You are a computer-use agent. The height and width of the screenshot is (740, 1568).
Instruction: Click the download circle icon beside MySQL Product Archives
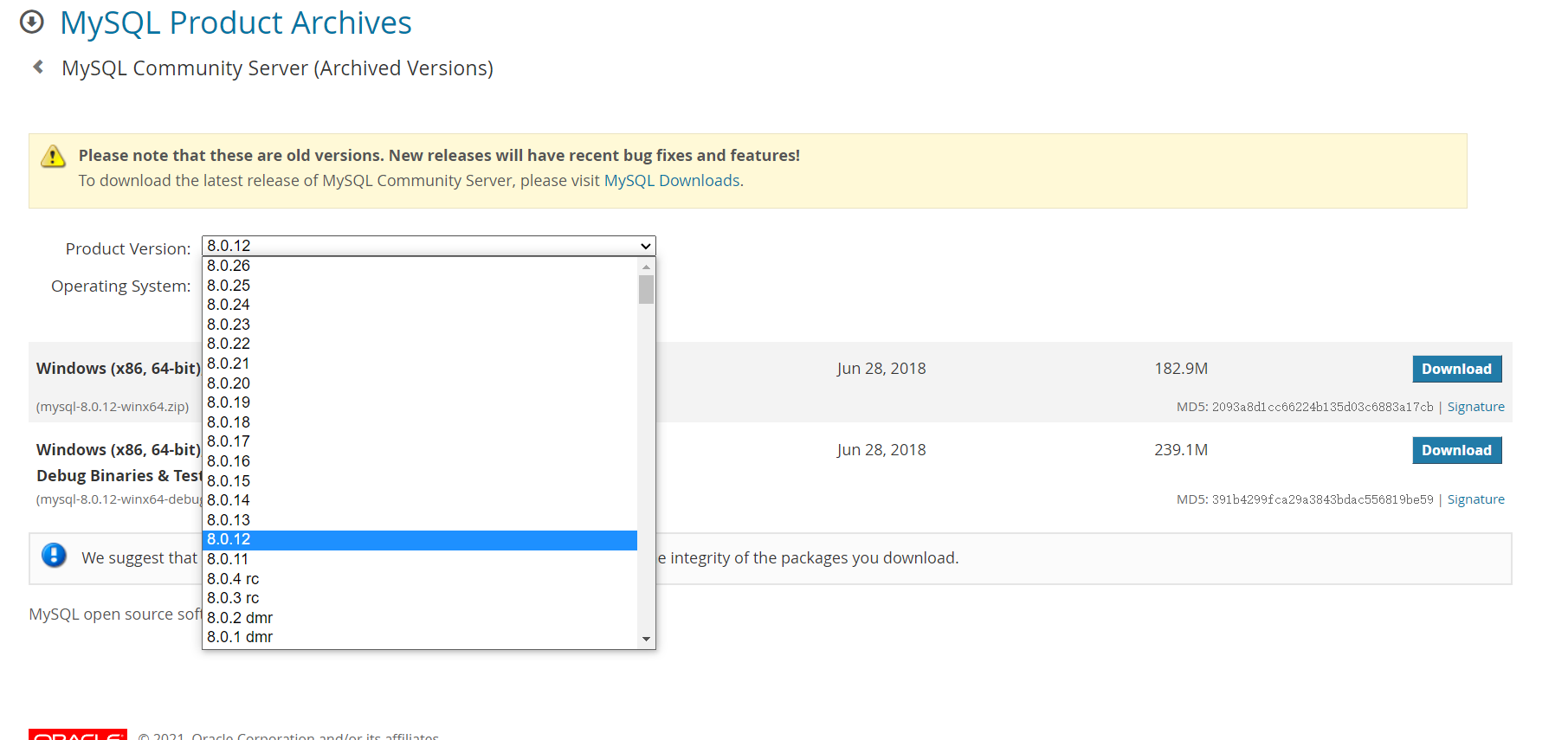(32, 22)
